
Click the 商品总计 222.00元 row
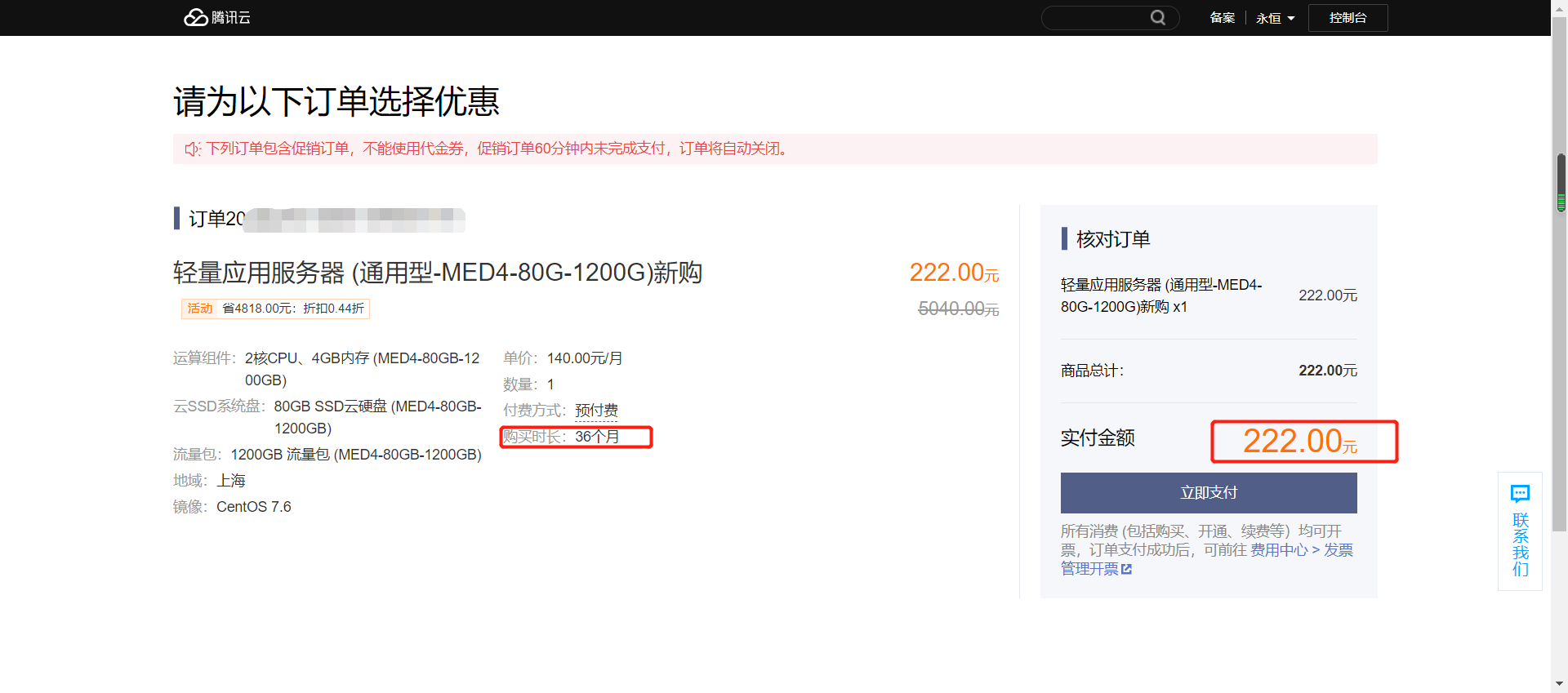1209,371
